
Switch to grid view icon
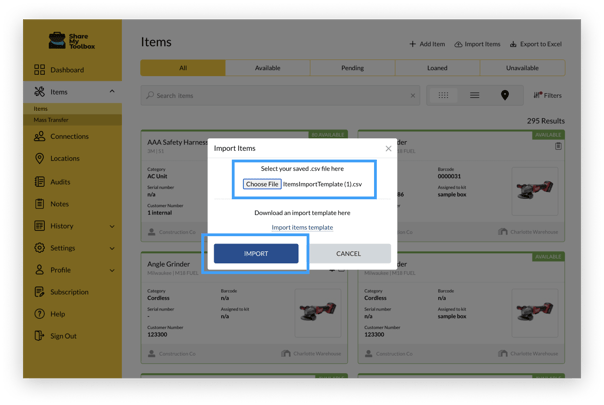point(443,95)
